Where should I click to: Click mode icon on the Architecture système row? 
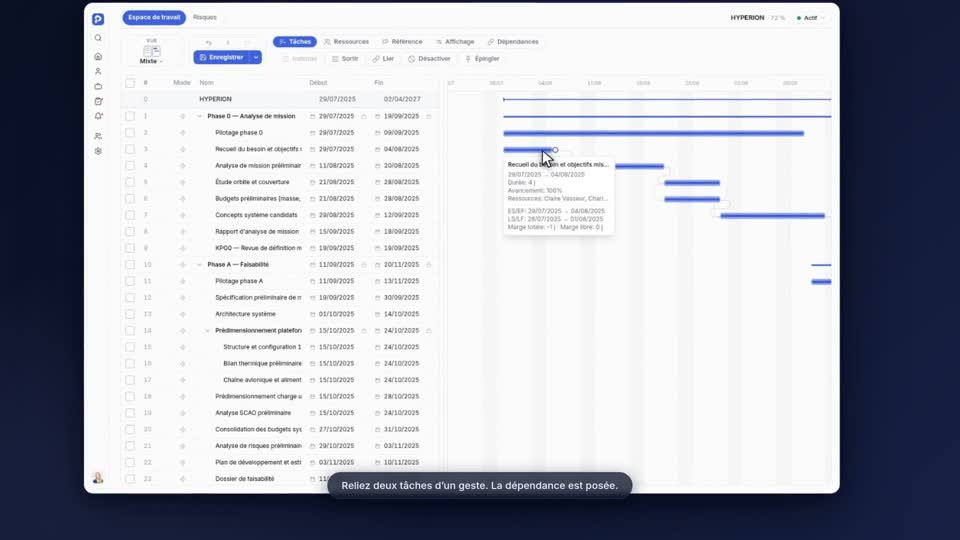click(x=182, y=314)
